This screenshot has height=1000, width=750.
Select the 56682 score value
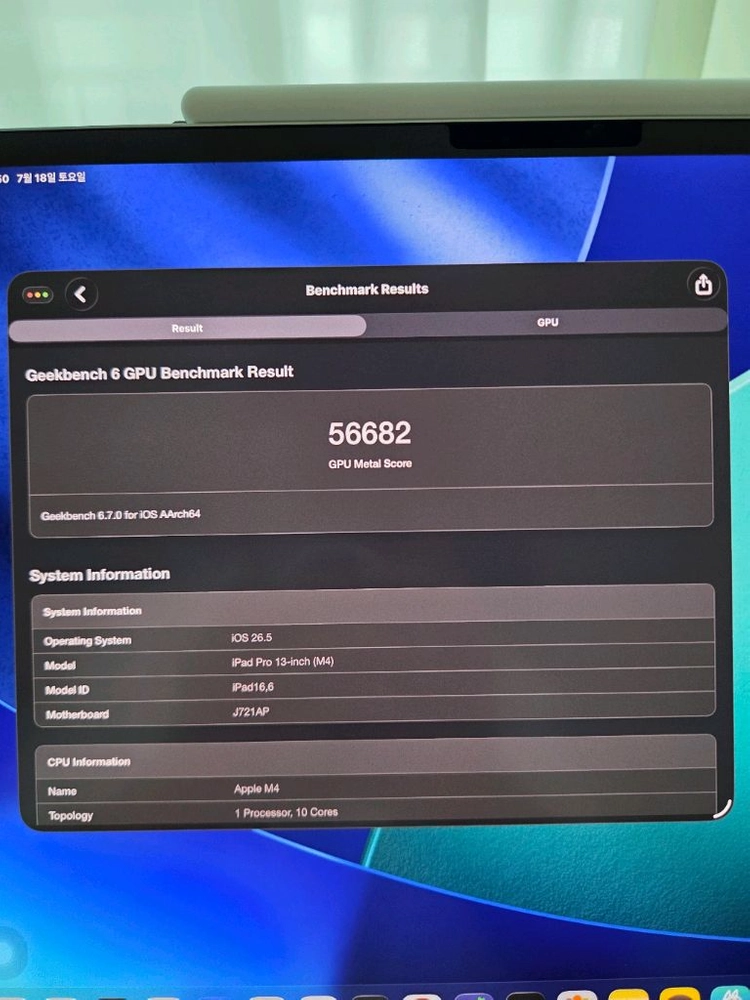[370, 433]
